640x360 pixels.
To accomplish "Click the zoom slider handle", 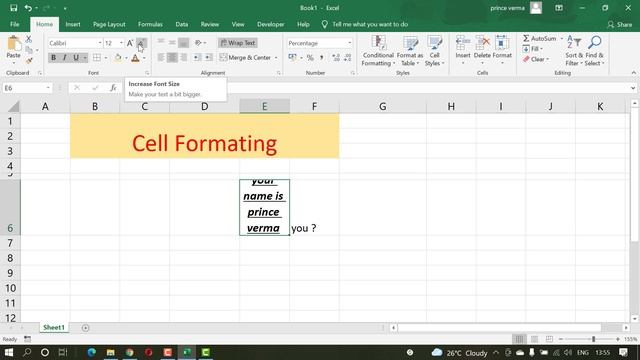I will 593,339.
